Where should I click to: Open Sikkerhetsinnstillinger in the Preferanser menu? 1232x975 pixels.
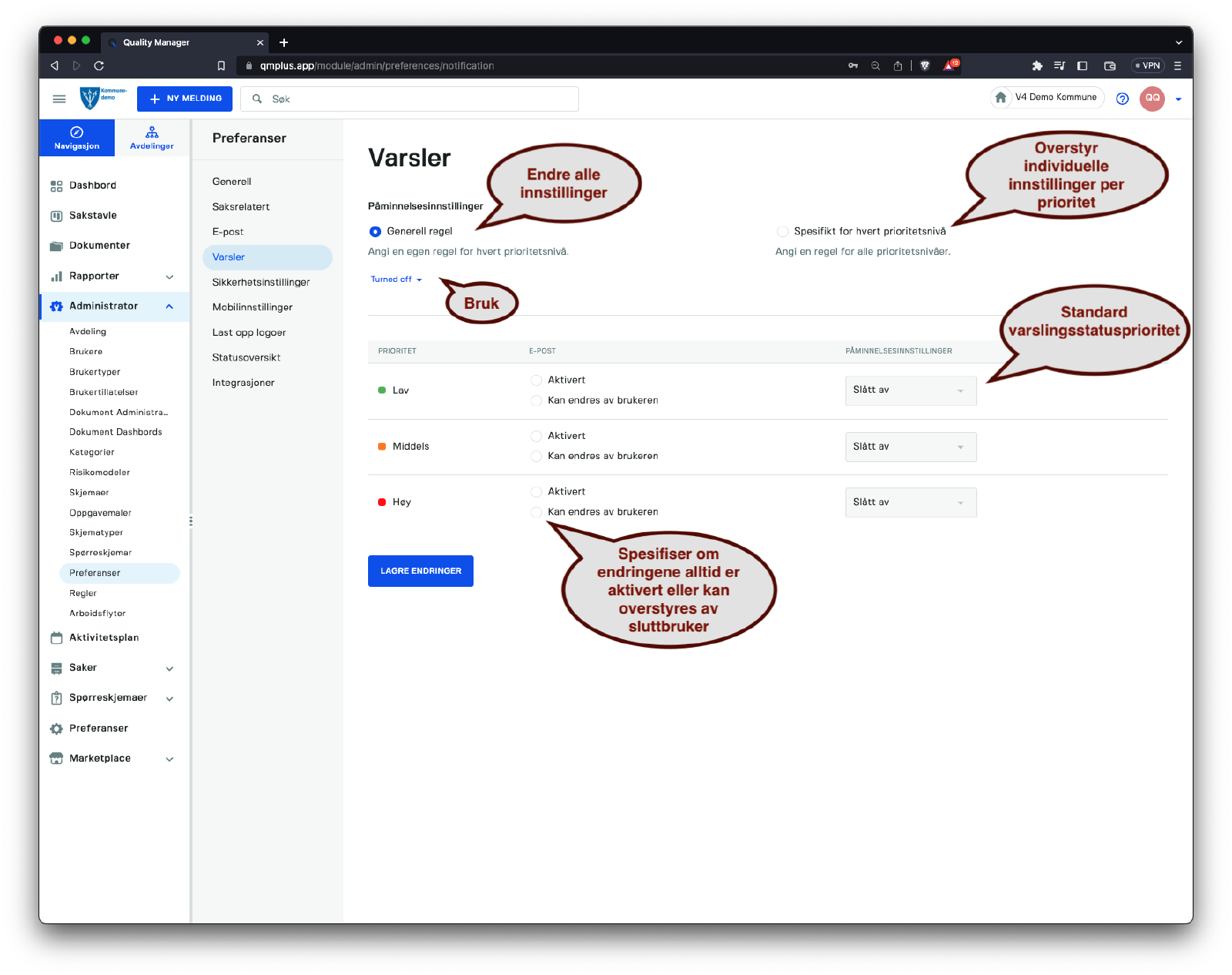coord(261,283)
